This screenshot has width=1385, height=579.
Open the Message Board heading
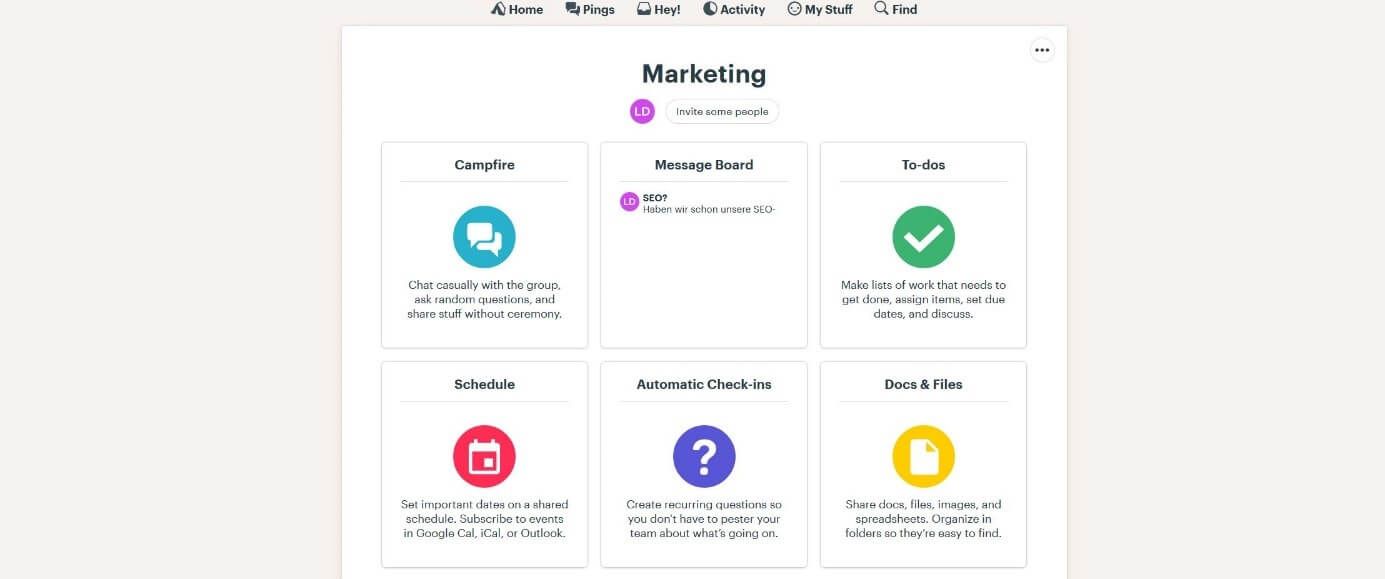point(704,165)
